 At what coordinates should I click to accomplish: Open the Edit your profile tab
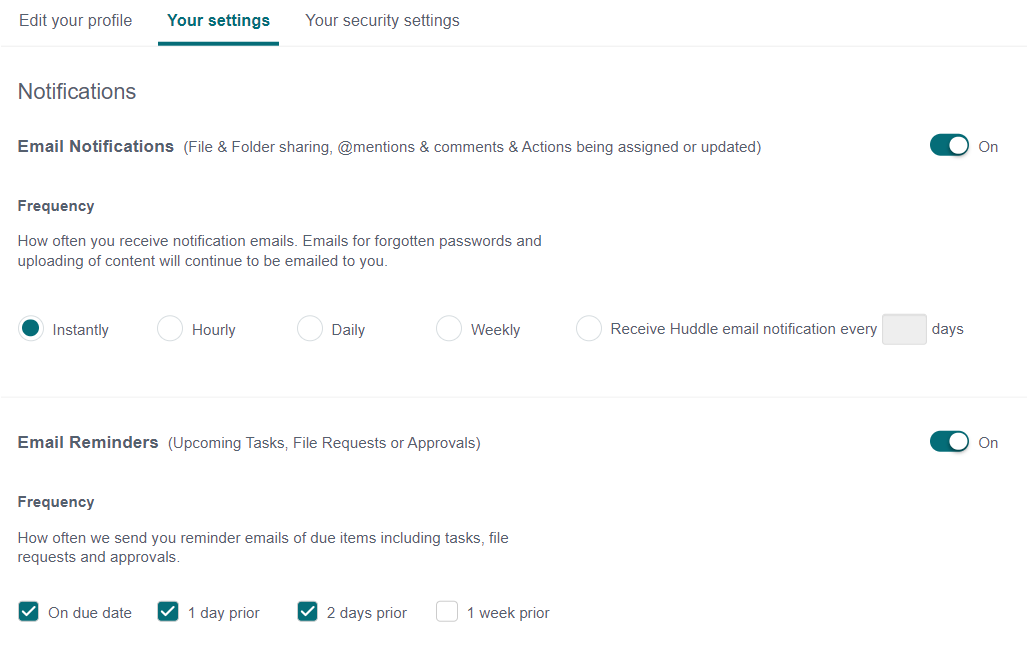[x=75, y=21]
